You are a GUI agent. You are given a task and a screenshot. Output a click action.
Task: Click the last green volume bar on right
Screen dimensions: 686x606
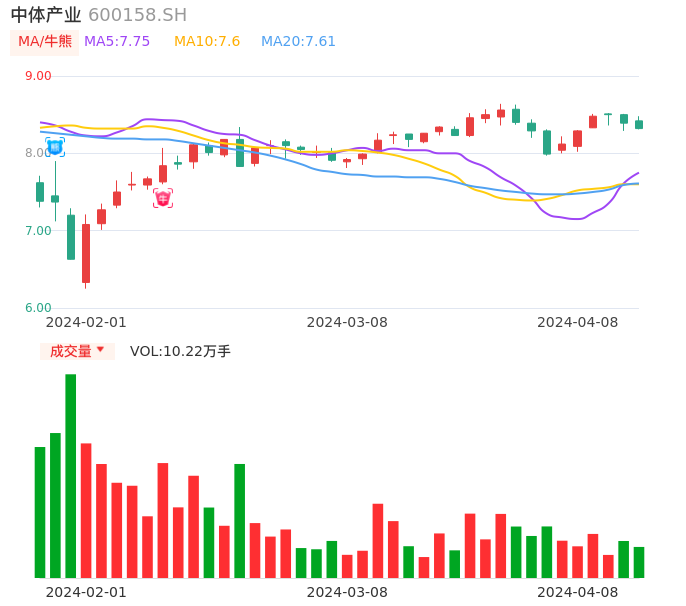click(x=639, y=562)
